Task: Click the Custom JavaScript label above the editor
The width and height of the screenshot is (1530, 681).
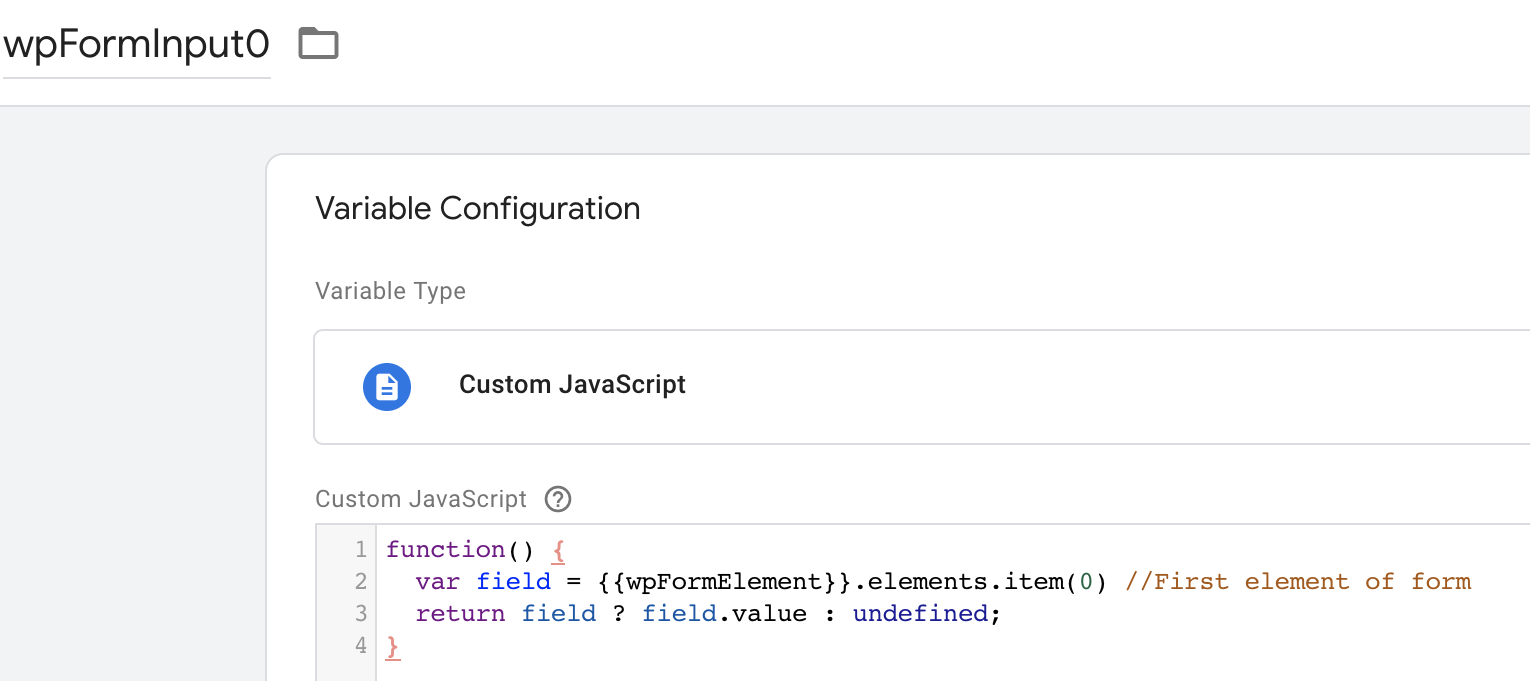Action: [420, 499]
